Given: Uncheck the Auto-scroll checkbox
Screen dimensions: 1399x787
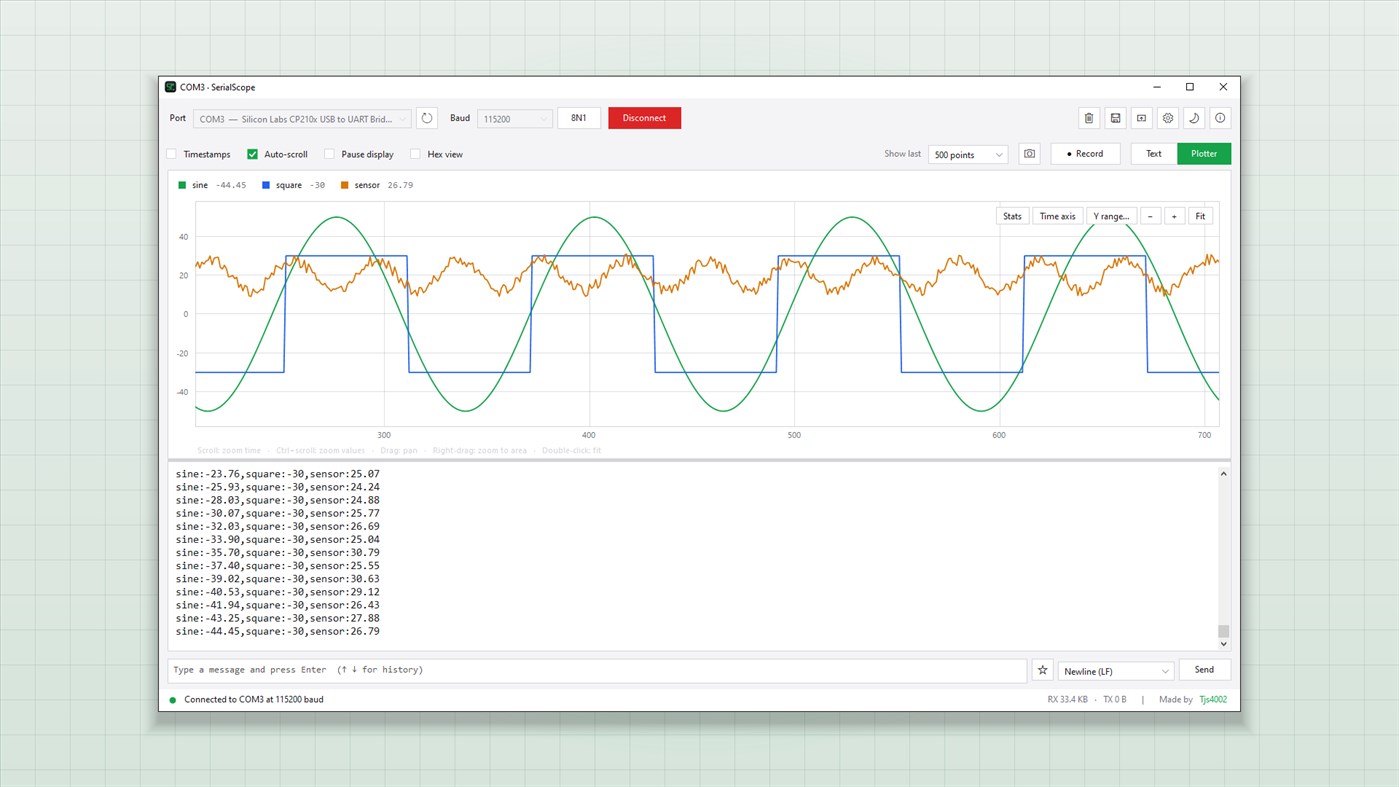Looking at the screenshot, I should [x=252, y=154].
